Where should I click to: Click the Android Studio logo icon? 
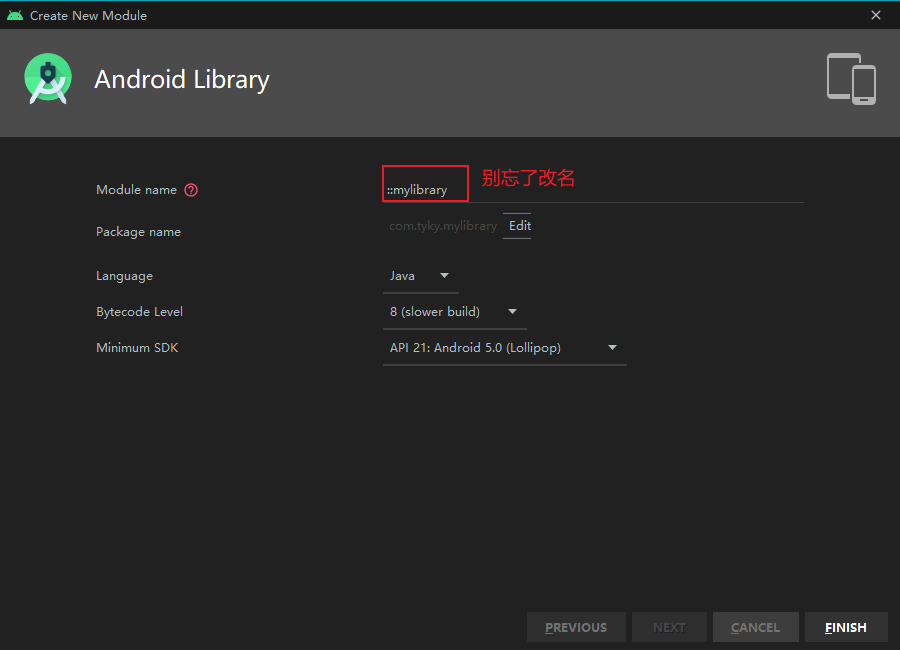(x=48, y=79)
